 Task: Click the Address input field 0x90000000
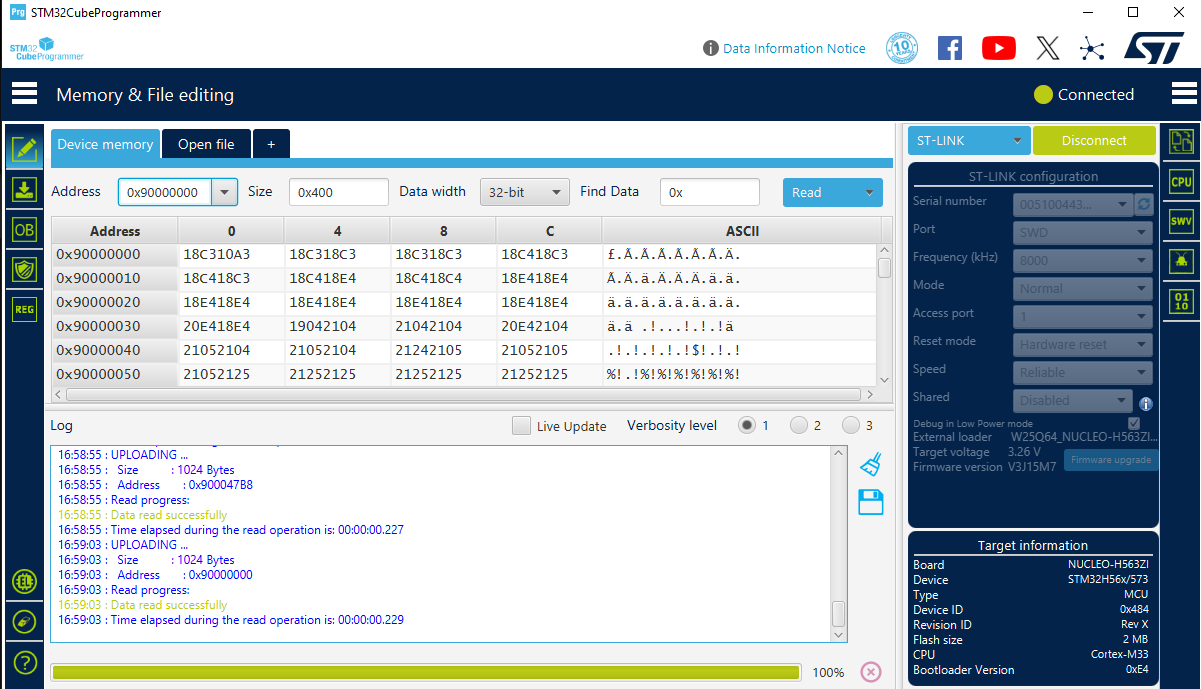tap(165, 192)
